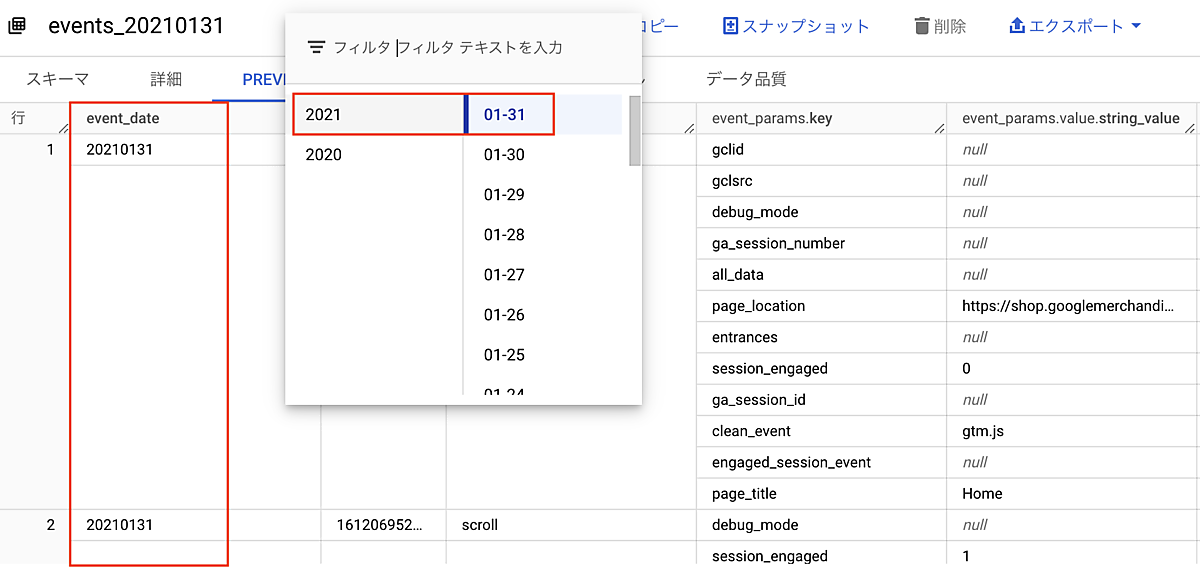Click the date list scrollbar thumb
Image resolution: width=1200 pixels, height=570 pixels.
pos(634,130)
